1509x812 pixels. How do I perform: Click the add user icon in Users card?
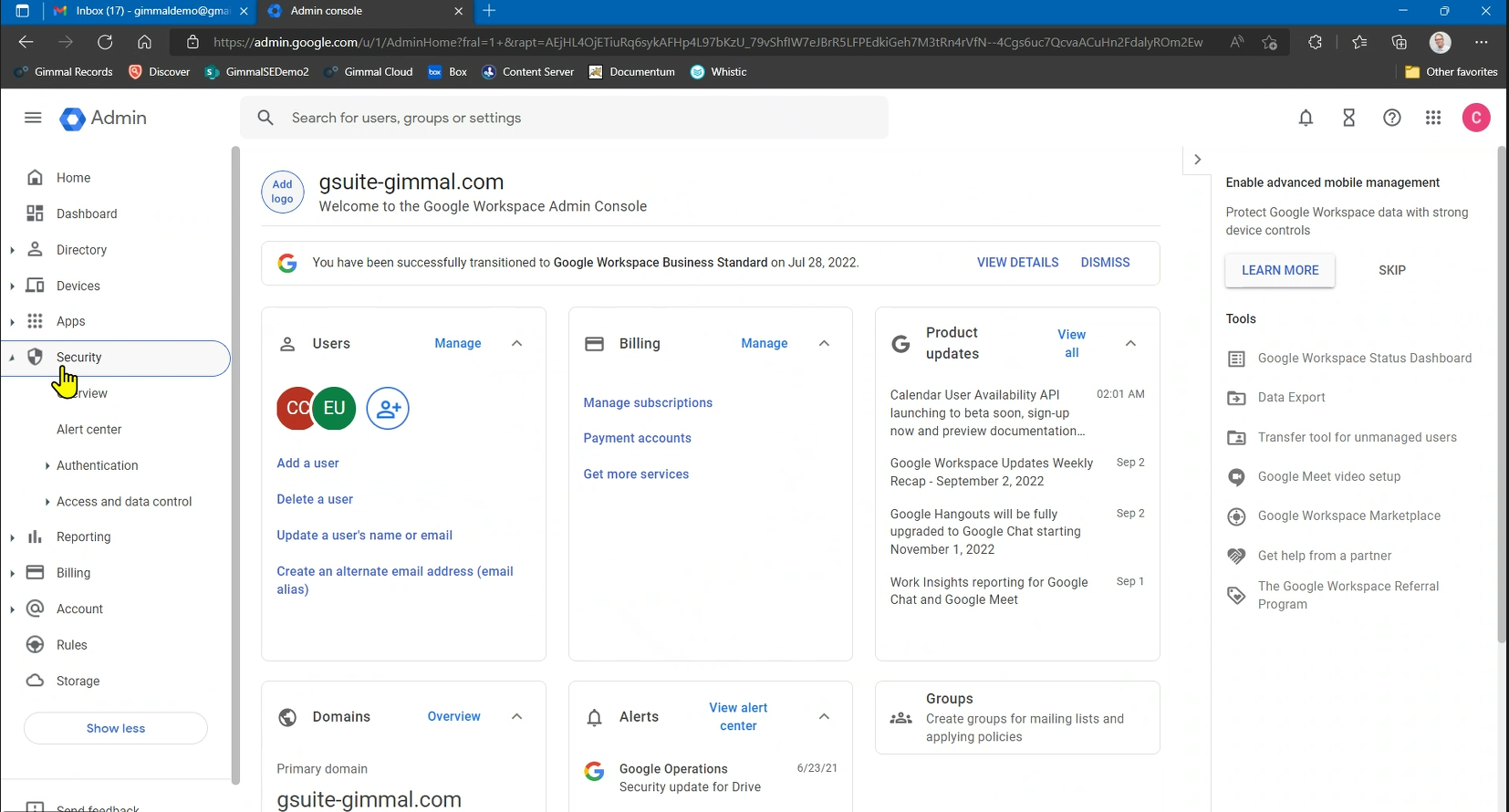click(388, 409)
